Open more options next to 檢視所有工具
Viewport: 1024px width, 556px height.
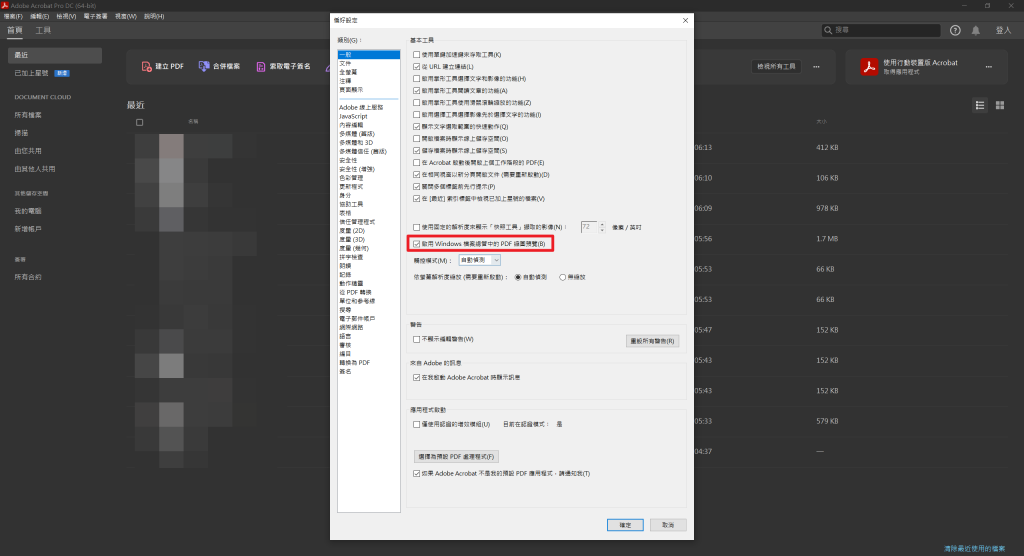click(x=816, y=67)
